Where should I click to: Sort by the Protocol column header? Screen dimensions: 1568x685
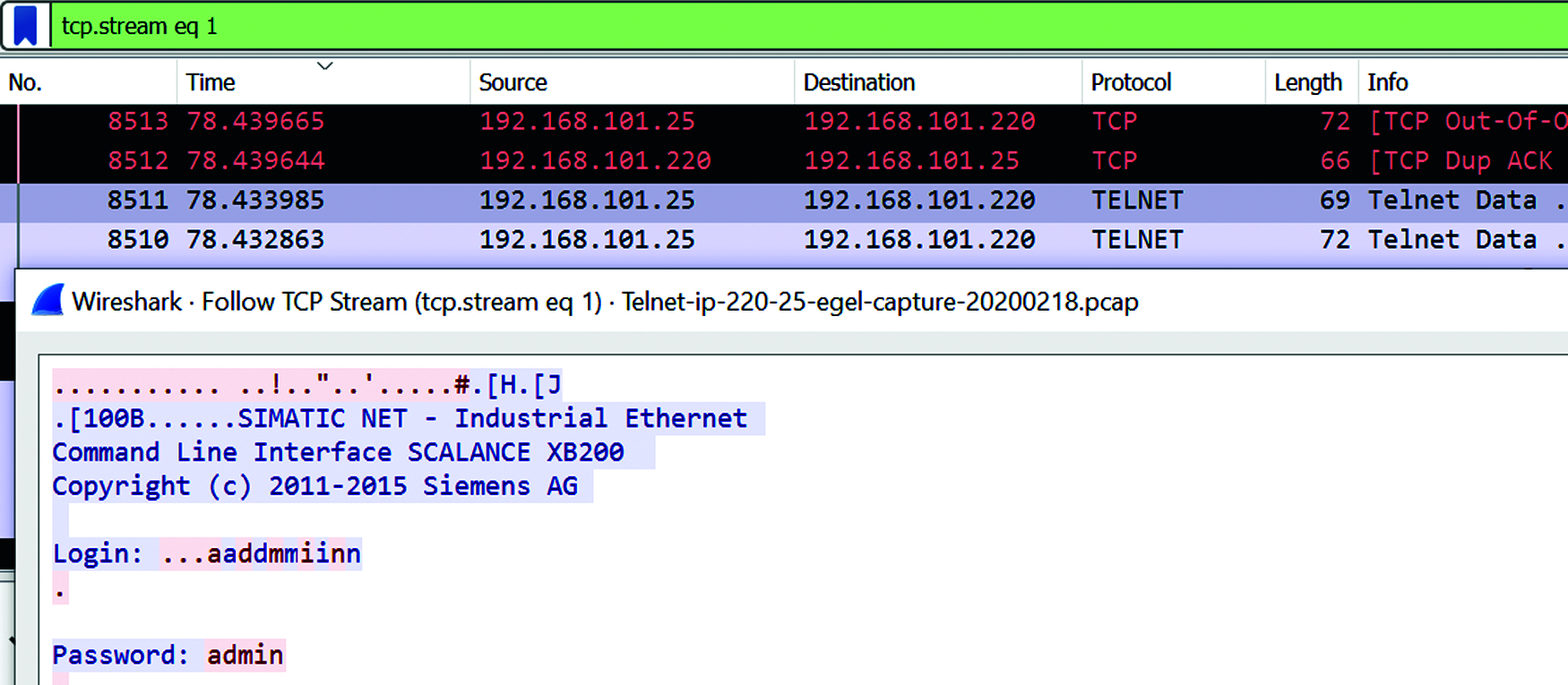coord(1131,82)
